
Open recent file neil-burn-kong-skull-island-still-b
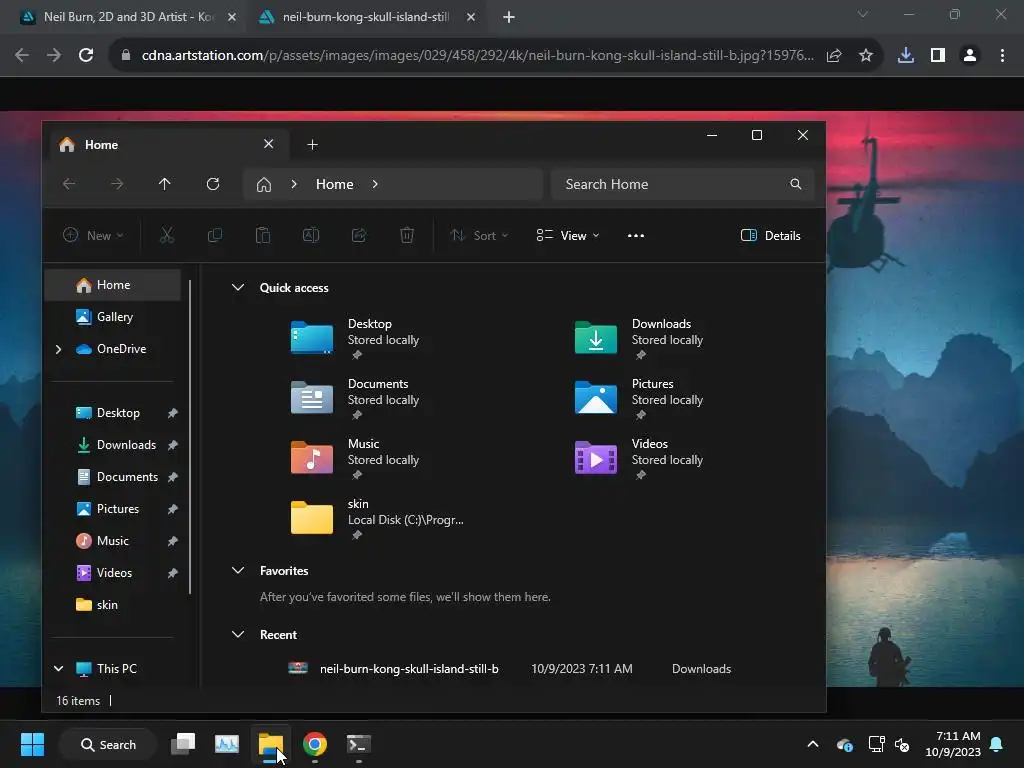point(509,669)
